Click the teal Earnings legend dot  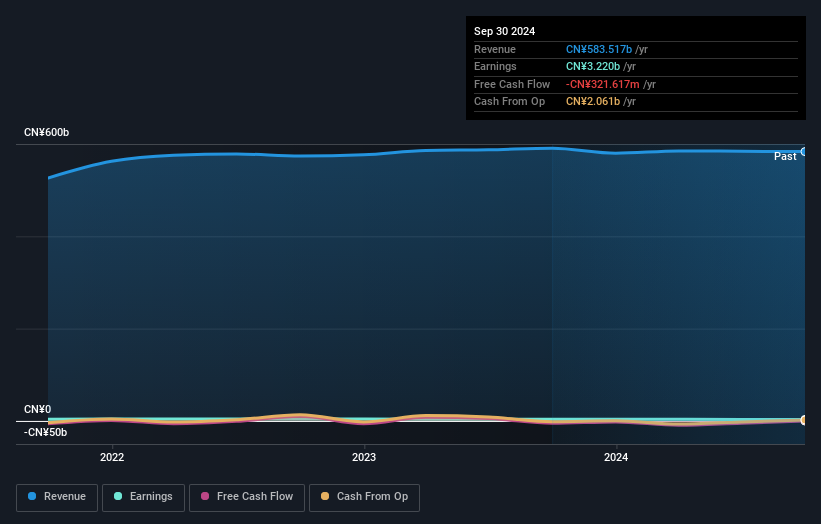point(118,496)
